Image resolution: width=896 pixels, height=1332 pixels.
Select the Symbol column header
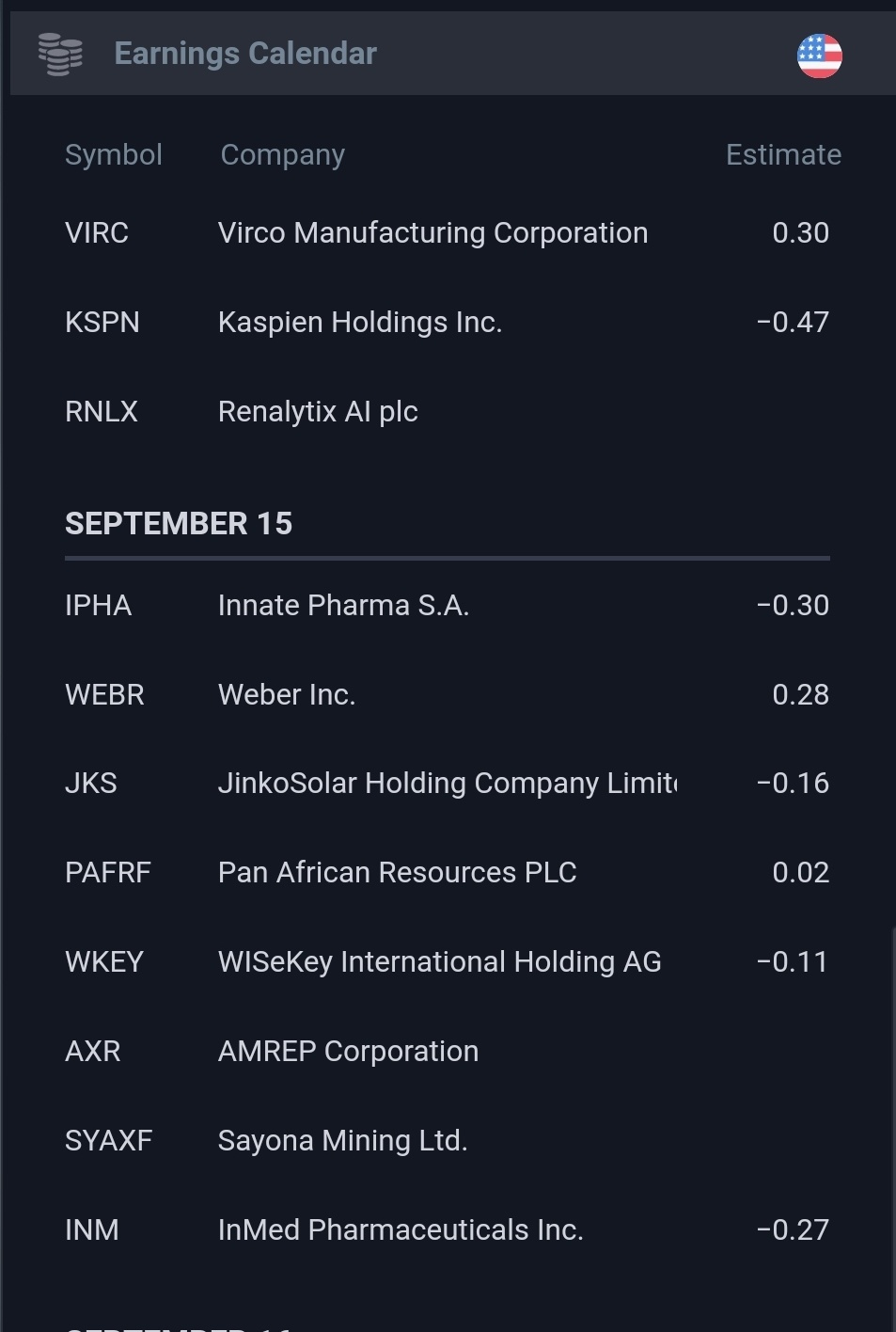[114, 154]
